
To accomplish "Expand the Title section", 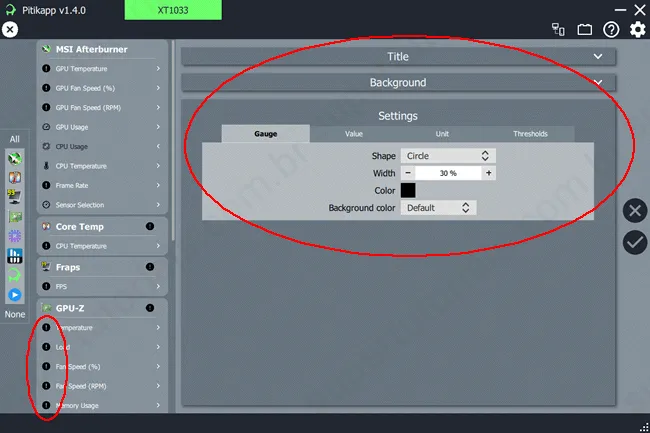I will point(398,57).
